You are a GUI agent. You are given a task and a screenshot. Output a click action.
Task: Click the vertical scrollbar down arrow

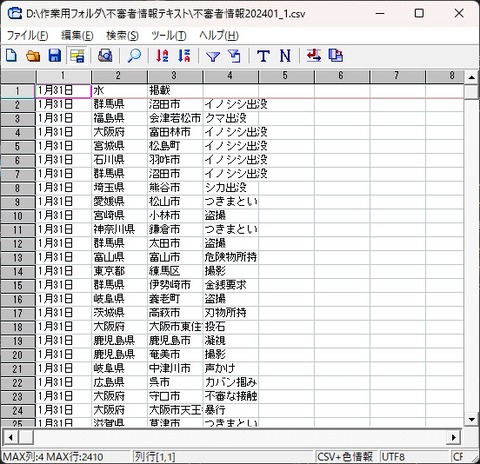point(471,419)
